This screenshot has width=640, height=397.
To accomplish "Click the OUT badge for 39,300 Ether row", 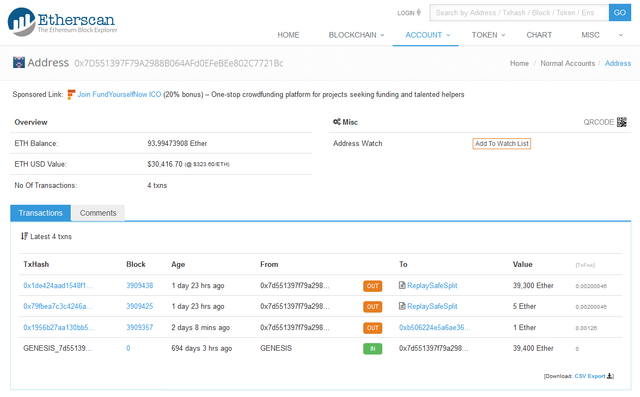I will pos(373,286).
